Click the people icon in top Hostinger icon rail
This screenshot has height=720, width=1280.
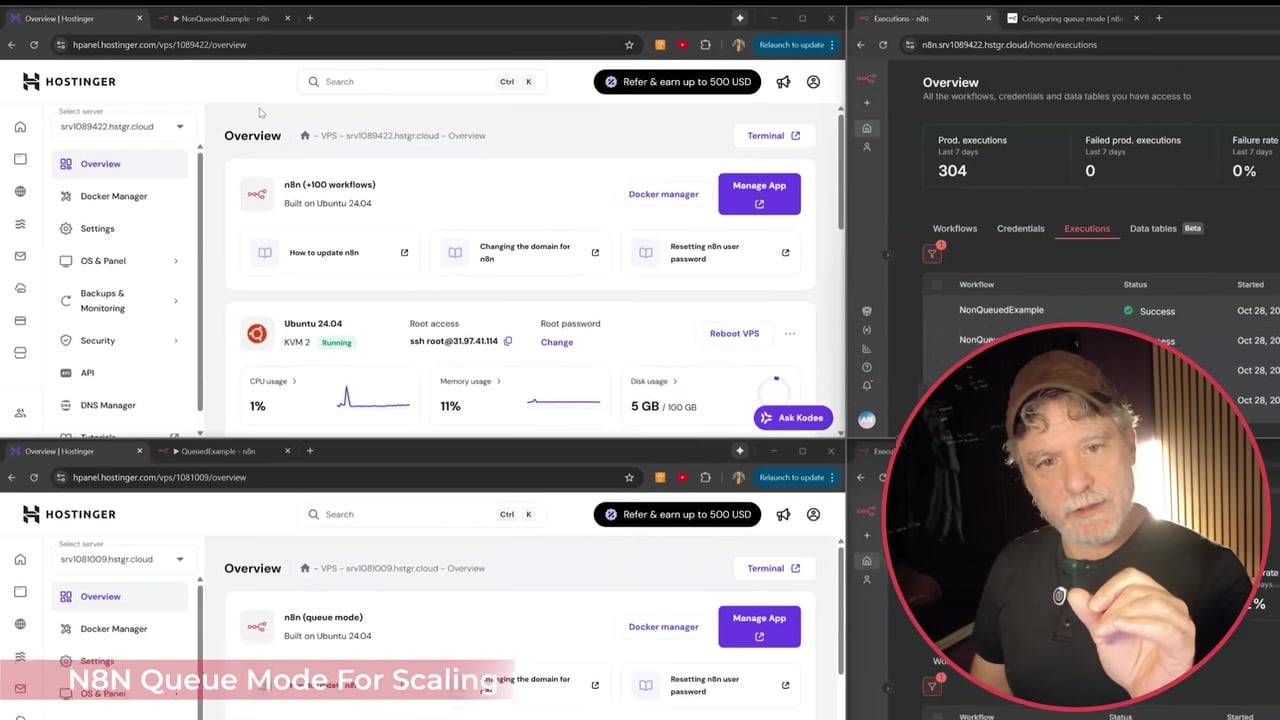tap(20, 413)
